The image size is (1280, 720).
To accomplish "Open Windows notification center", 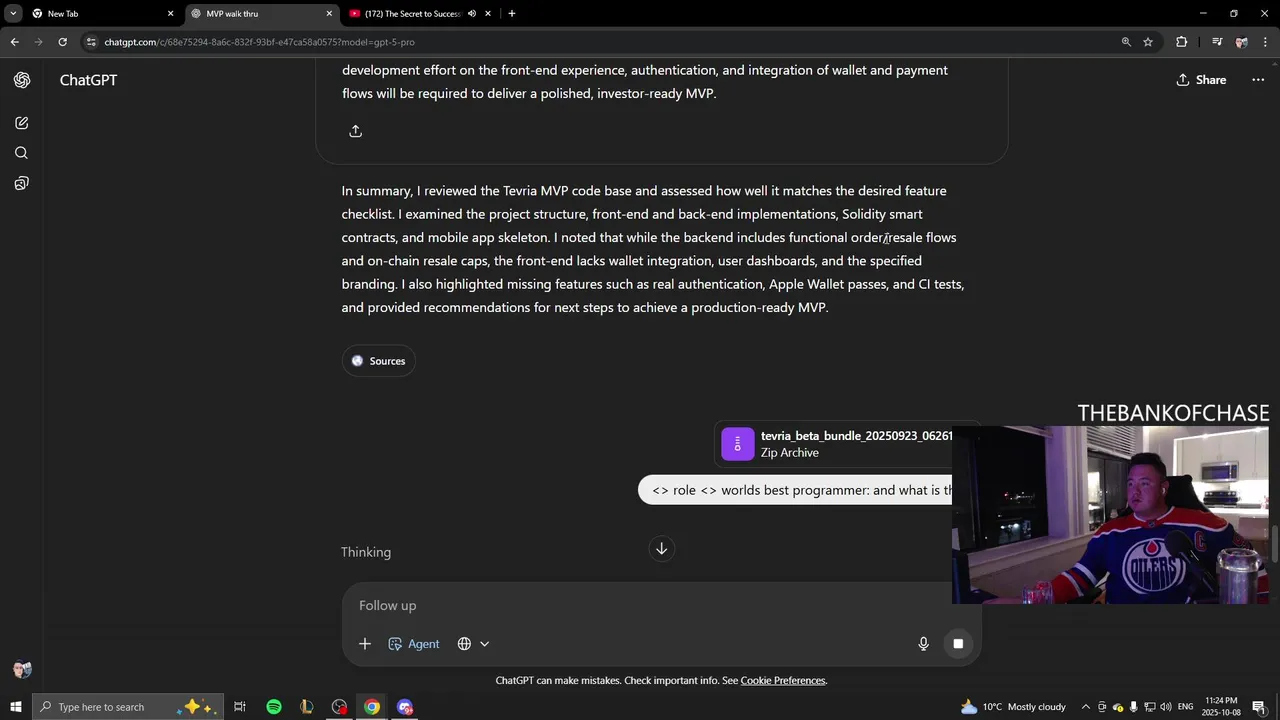I will click(x=1259, y=707).
